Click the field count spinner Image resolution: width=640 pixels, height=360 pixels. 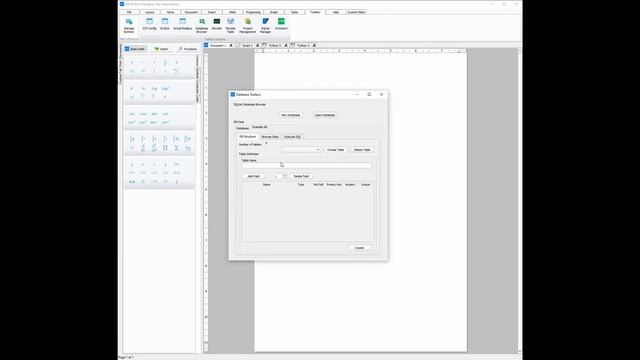[x=279, y=176]
